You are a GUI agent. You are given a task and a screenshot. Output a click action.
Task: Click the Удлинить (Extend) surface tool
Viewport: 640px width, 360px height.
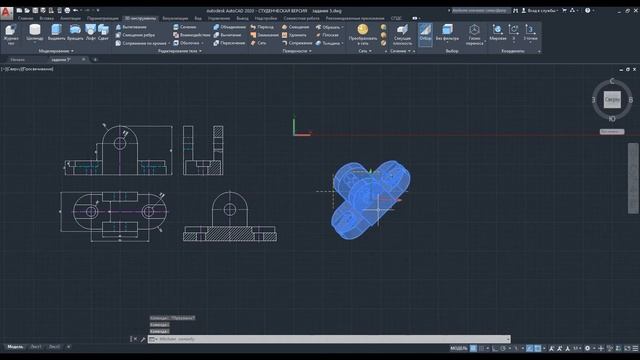coord(294,35)
